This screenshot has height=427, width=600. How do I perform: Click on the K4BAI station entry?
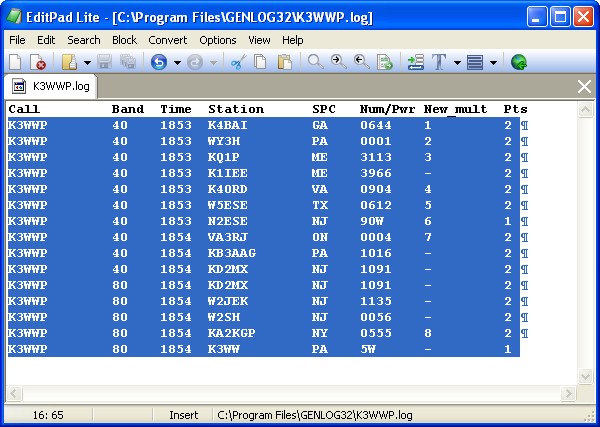click(228, 125)
